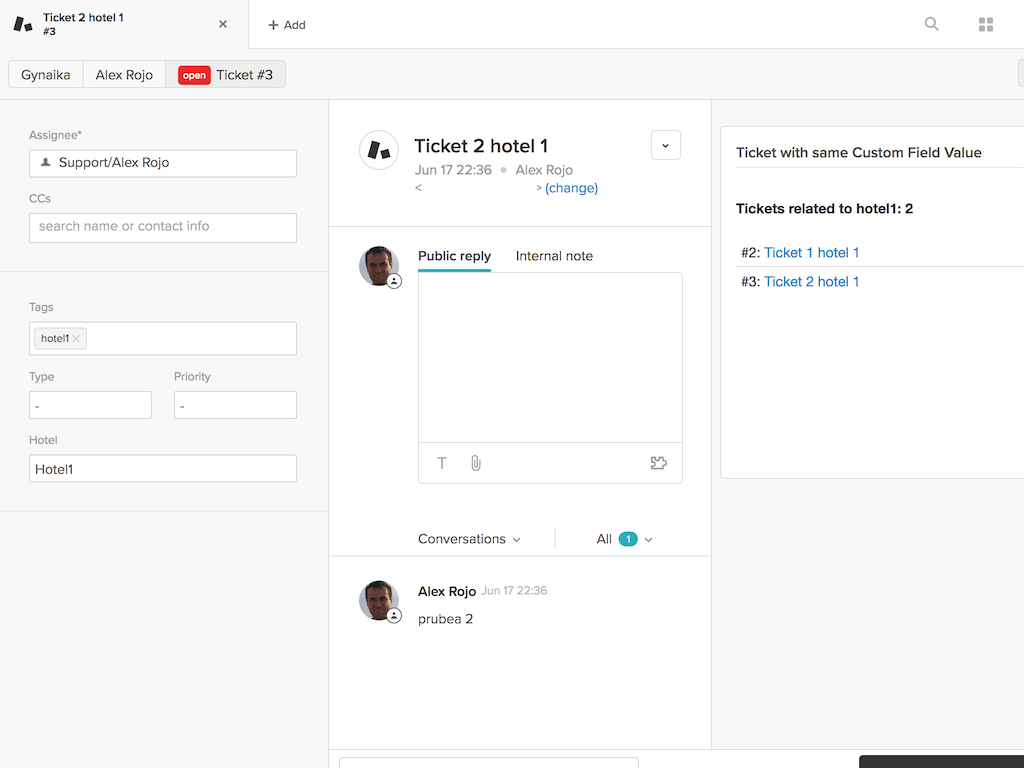
Task: Expand the ticket options dropdown arrow
Action: (665, 145)
